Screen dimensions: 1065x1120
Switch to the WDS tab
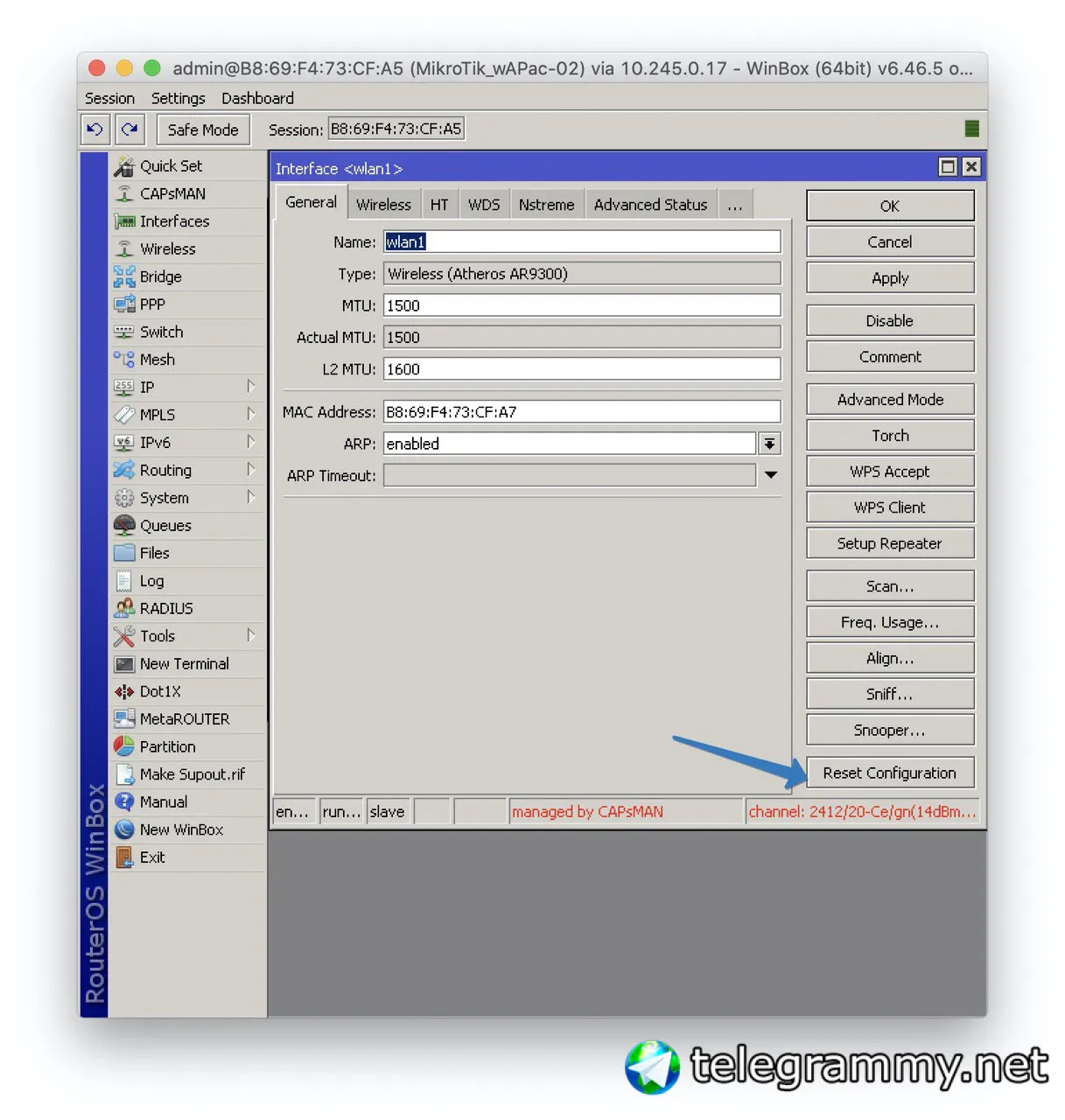(x=484, y=205)
